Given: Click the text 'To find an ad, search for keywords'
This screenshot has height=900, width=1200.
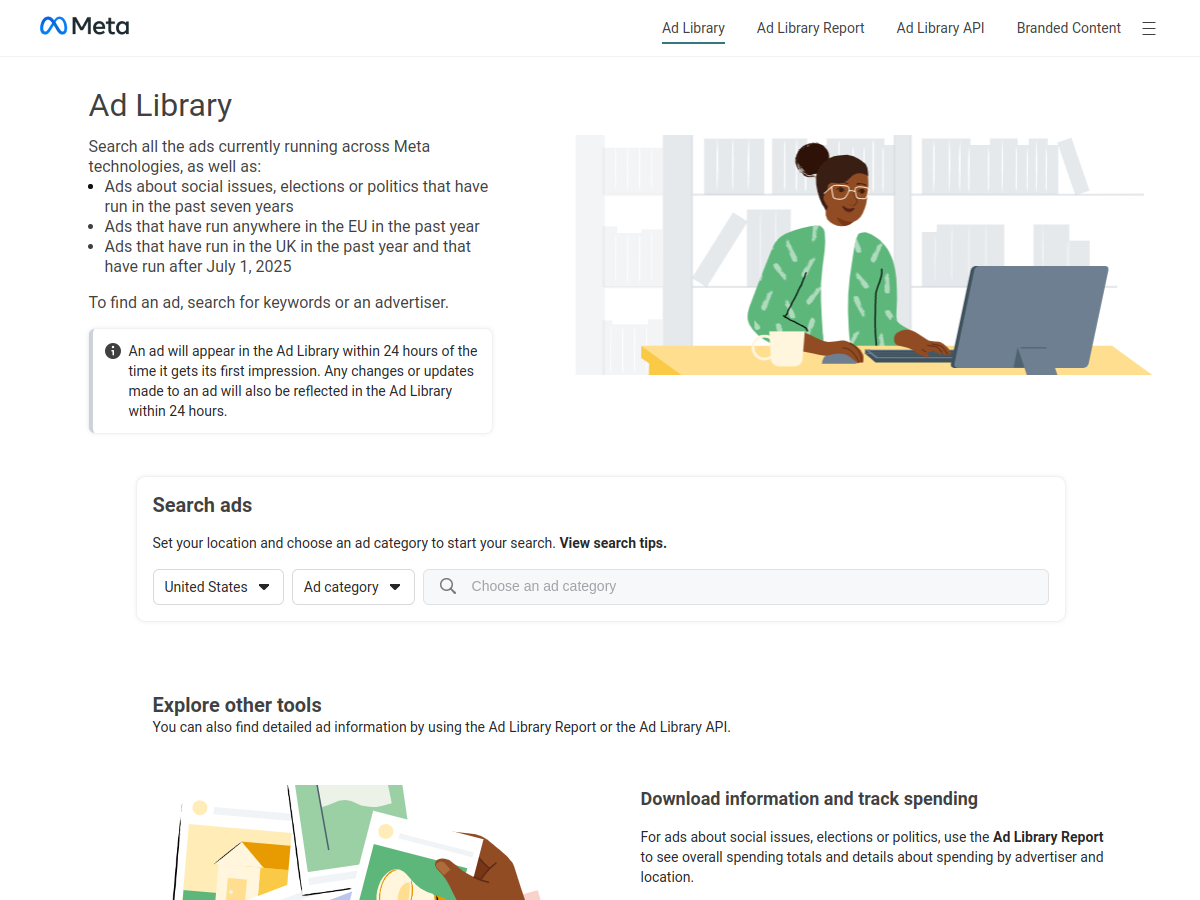Looking at the screenshot, I should tap(268, 302).
